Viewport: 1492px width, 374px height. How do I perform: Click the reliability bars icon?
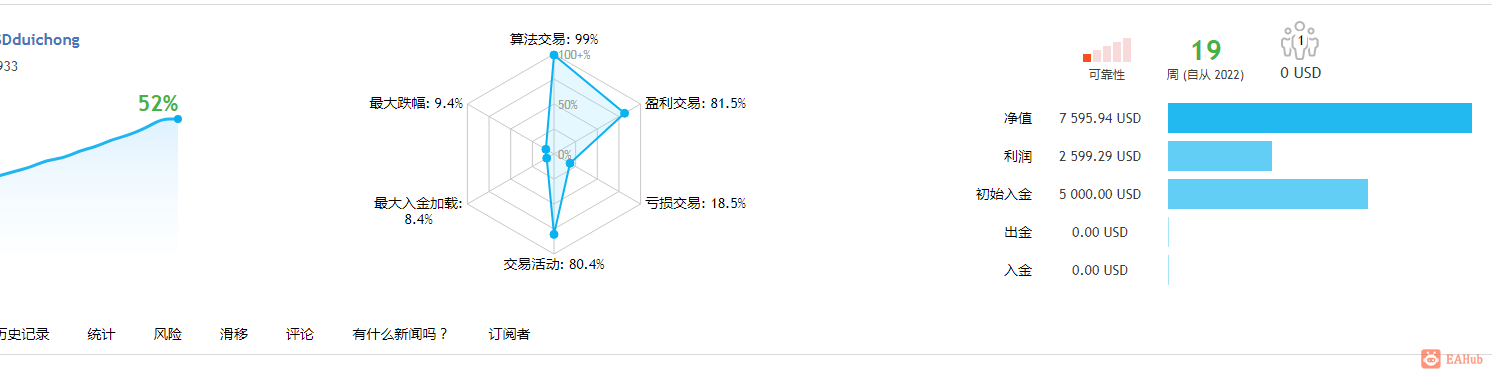pyautogui.click(x=1107, y=50)
